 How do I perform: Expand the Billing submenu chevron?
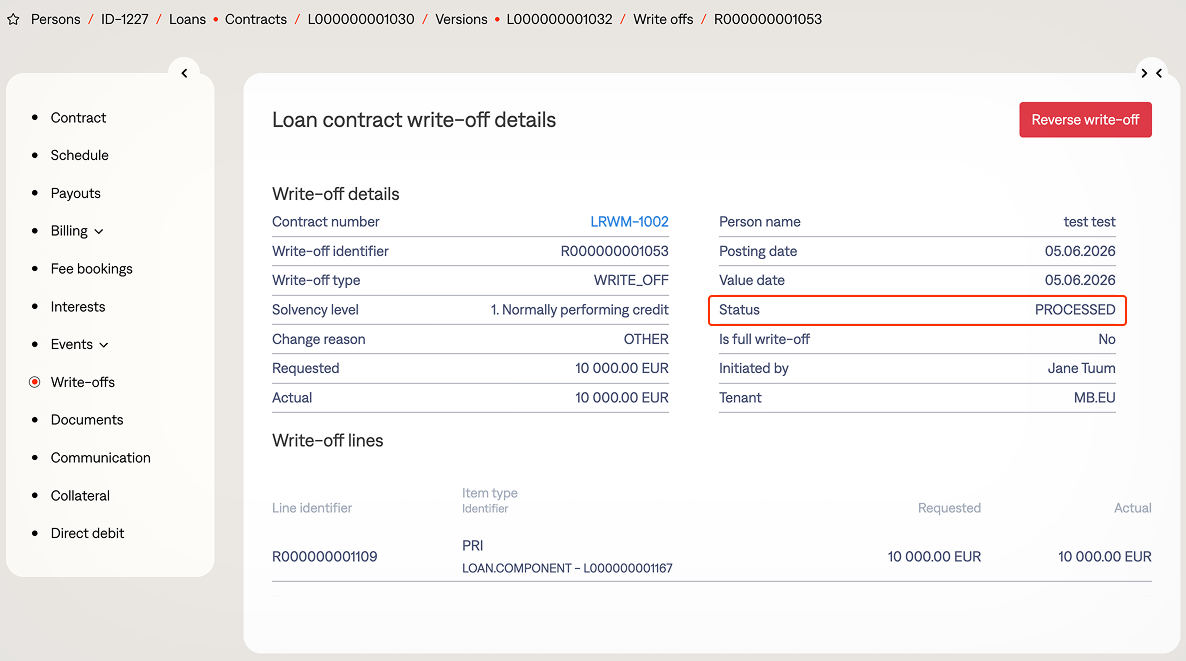click(99, 232)
